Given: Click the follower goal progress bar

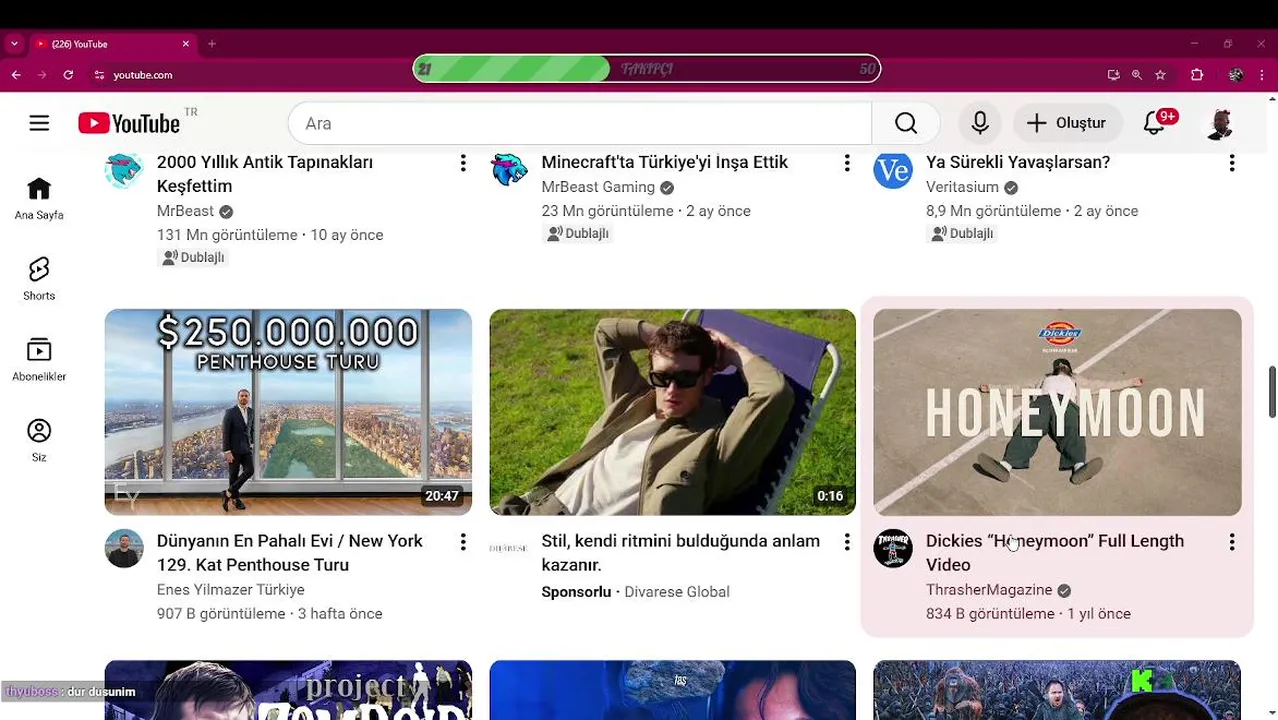Looking at the screenshot, I should [x=647, y=69].
